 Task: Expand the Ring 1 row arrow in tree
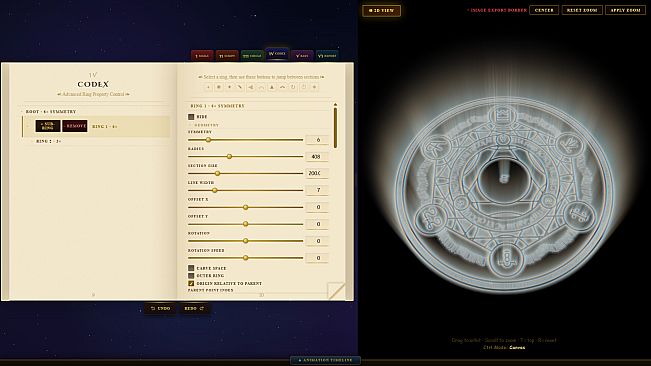(x=29, y=126)
